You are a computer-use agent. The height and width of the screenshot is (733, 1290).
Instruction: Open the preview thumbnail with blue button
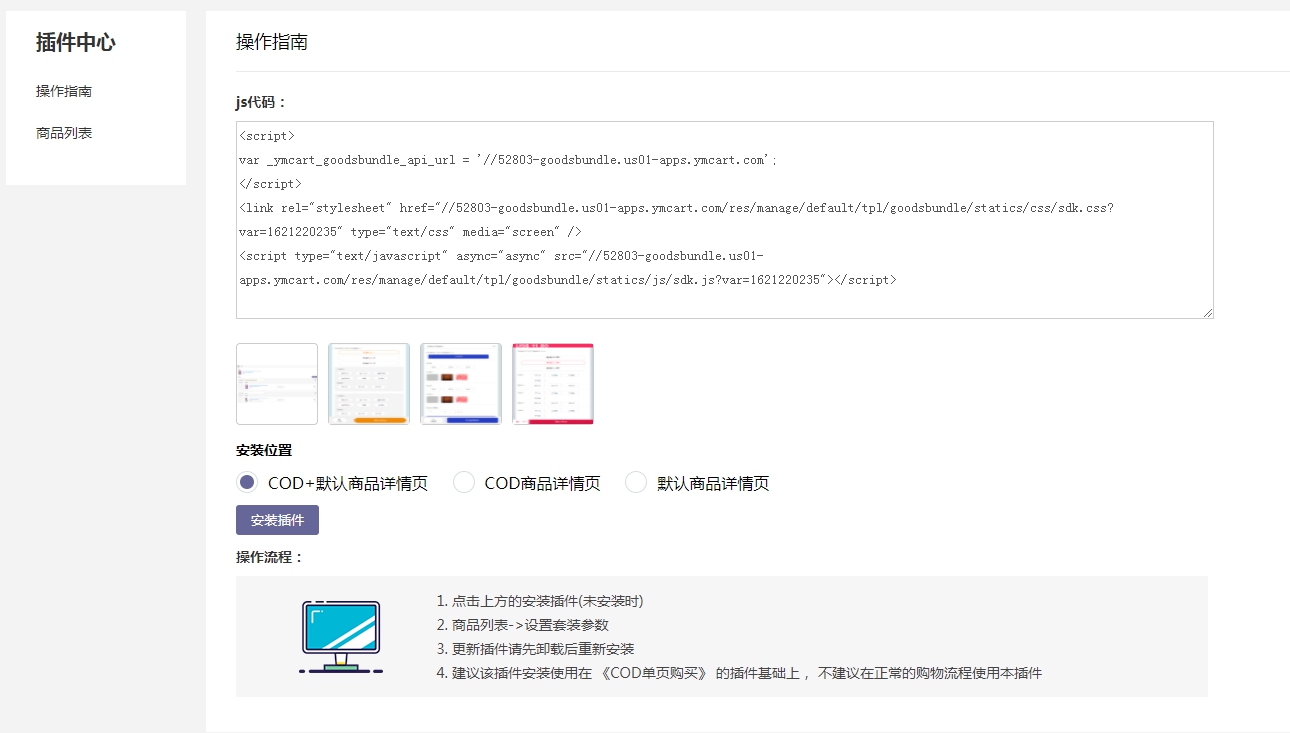click(461, 384)
